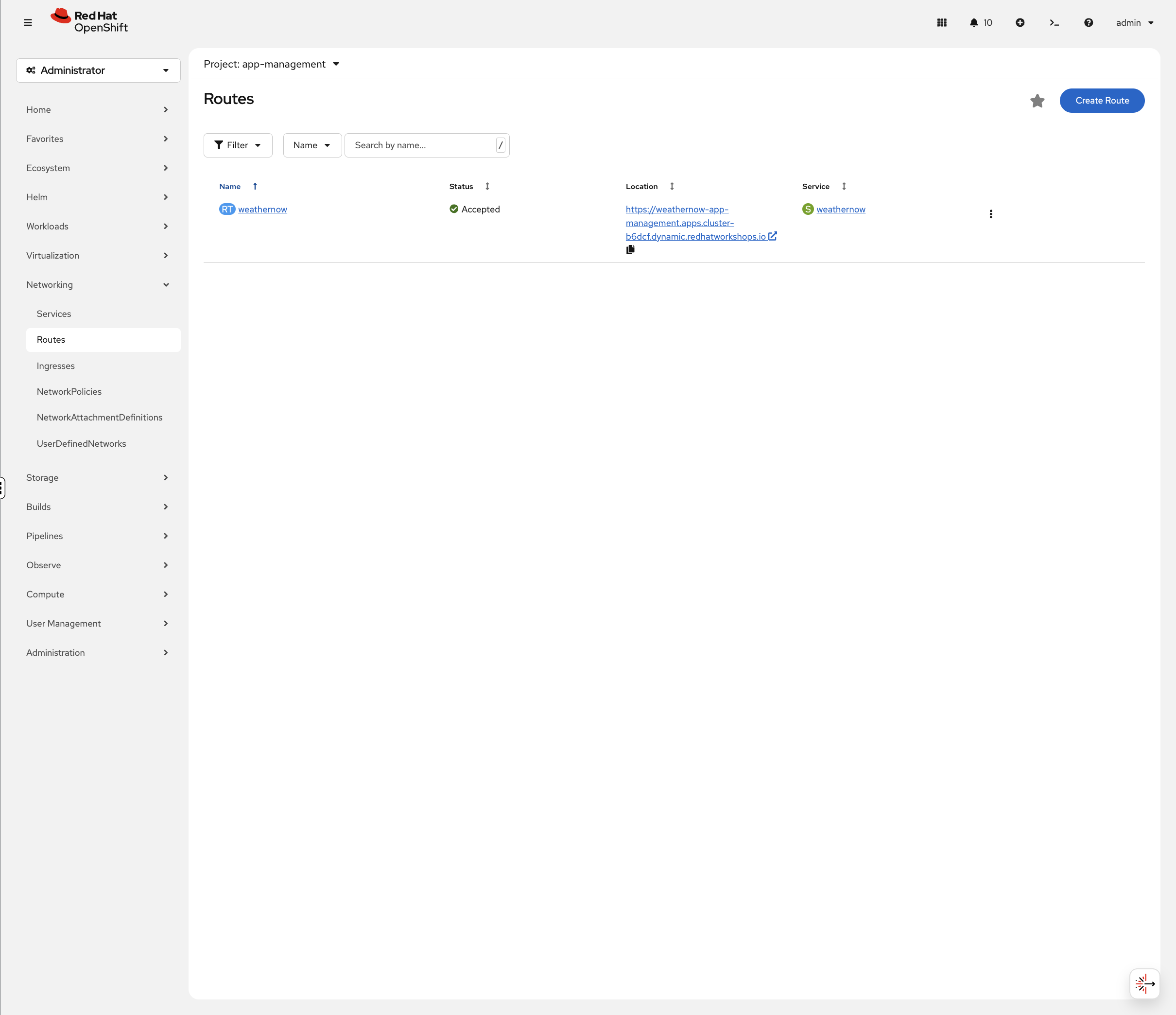Open the web terminal icon

(1054, 23)
